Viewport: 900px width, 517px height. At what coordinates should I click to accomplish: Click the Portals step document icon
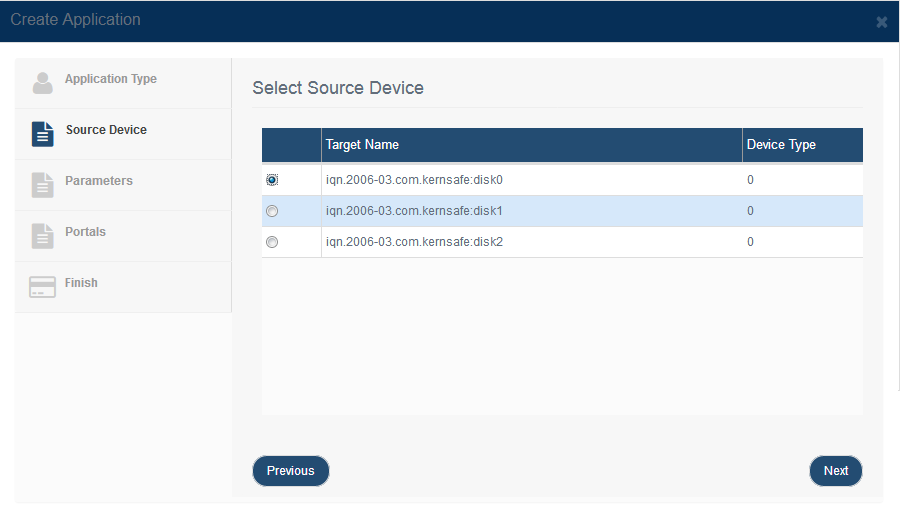[42, 236]
